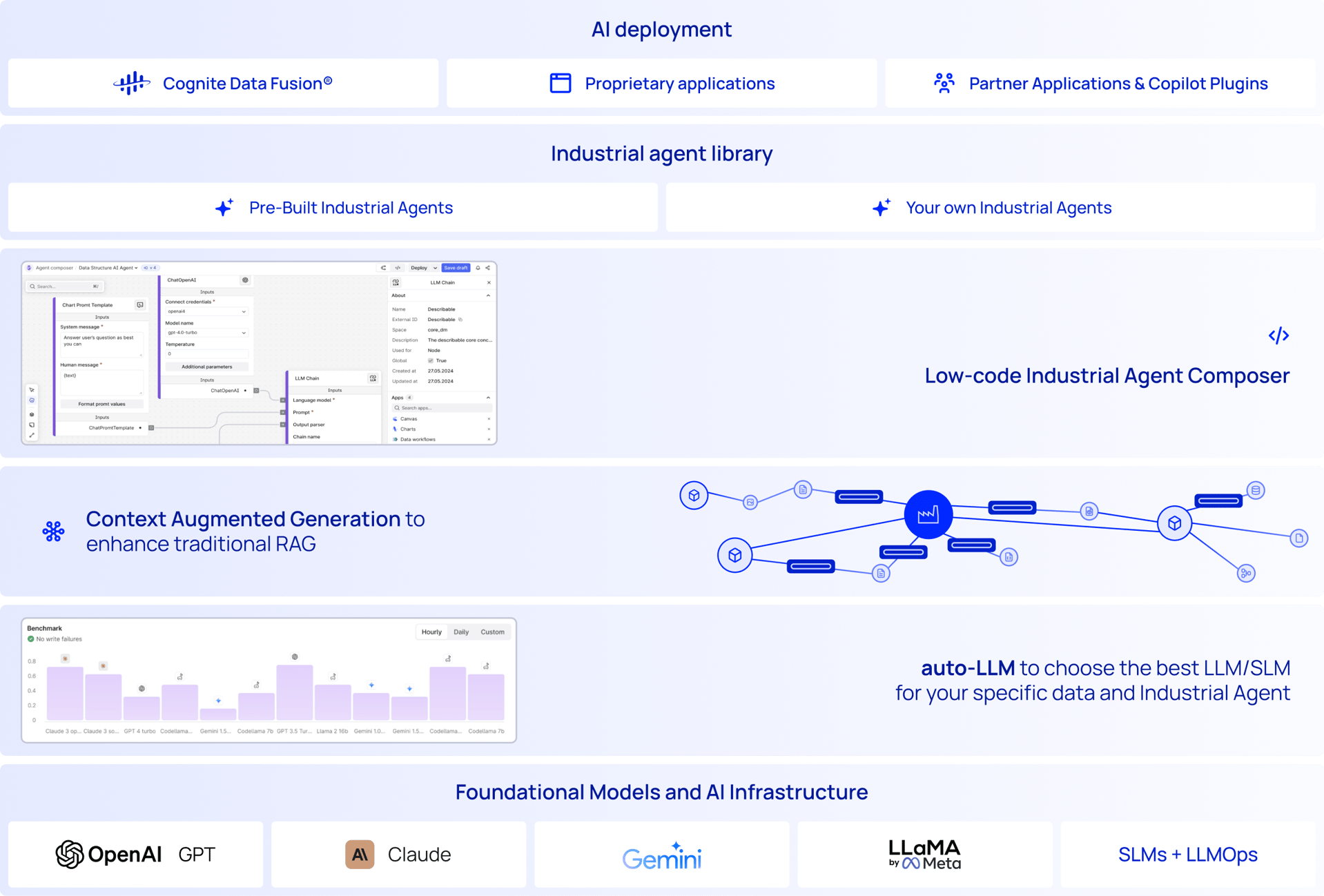Close the LLM Chain side panel
1324x896 pixels.
click(x=489, y=282)
